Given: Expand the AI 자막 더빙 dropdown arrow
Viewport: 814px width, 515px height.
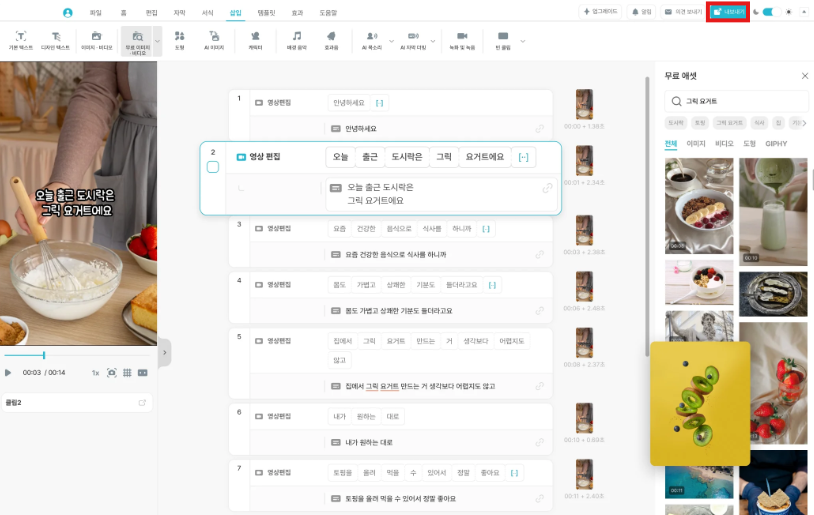Looking at the screenshot, I should coord(433,41).
